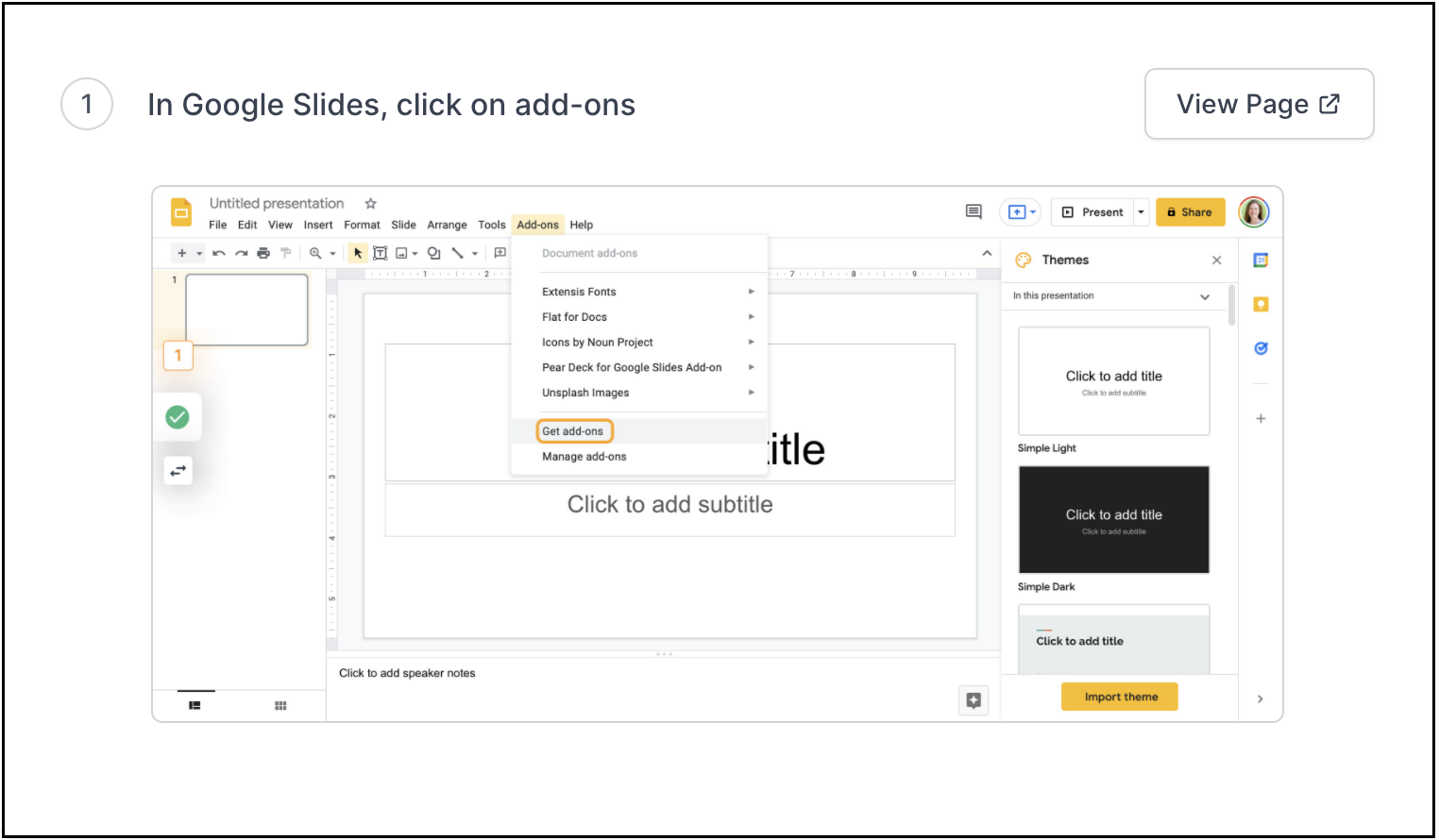Open the Share dialog
The height and width of the screenshot is (840, 1439).
tap(1190, 211)
